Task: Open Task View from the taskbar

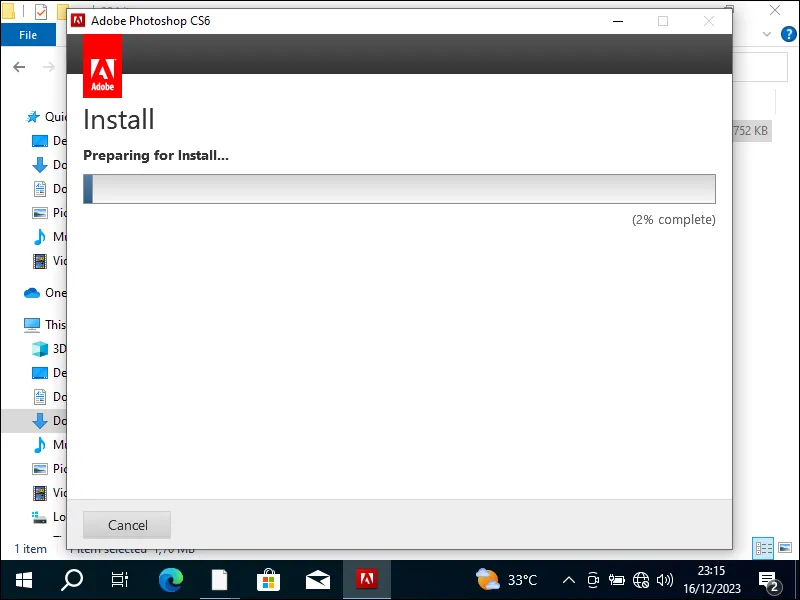Action: pyautogui.click(x=120, y=579)
